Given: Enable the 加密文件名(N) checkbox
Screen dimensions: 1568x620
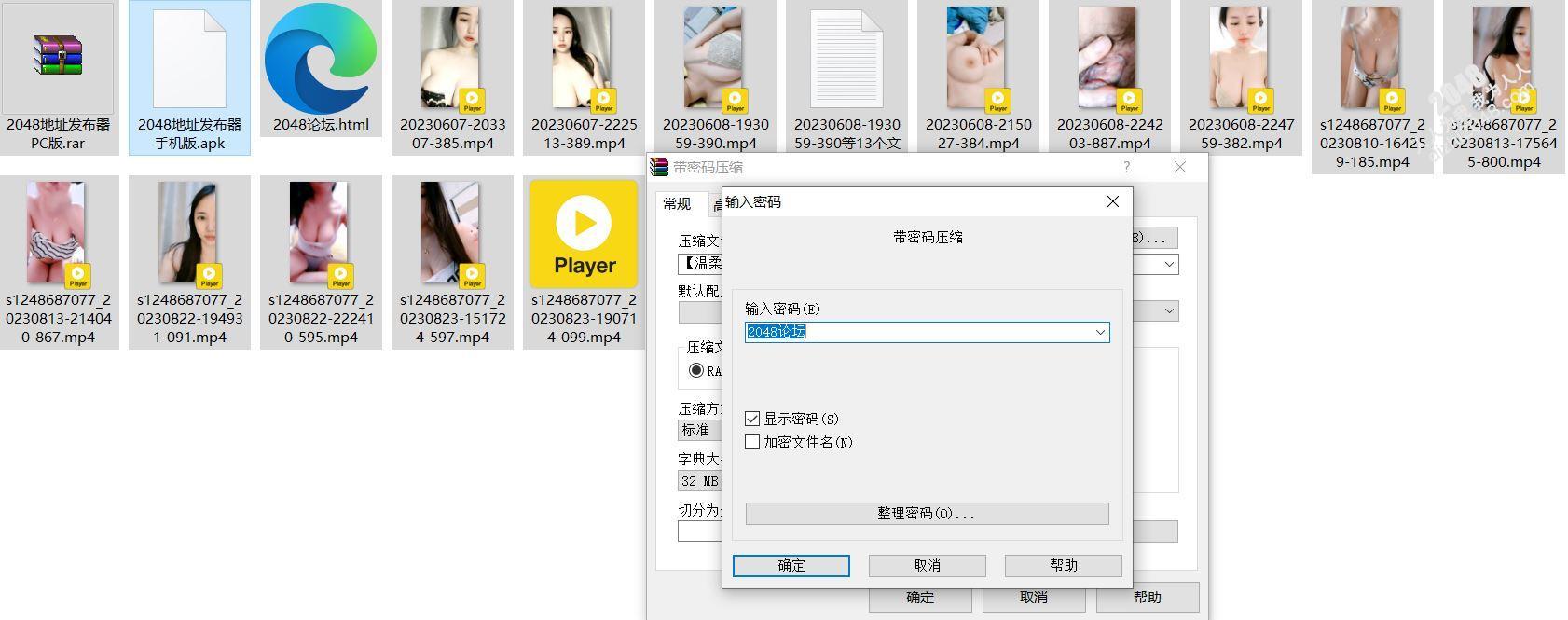Looking at the screenshot, I should point(752,443).
